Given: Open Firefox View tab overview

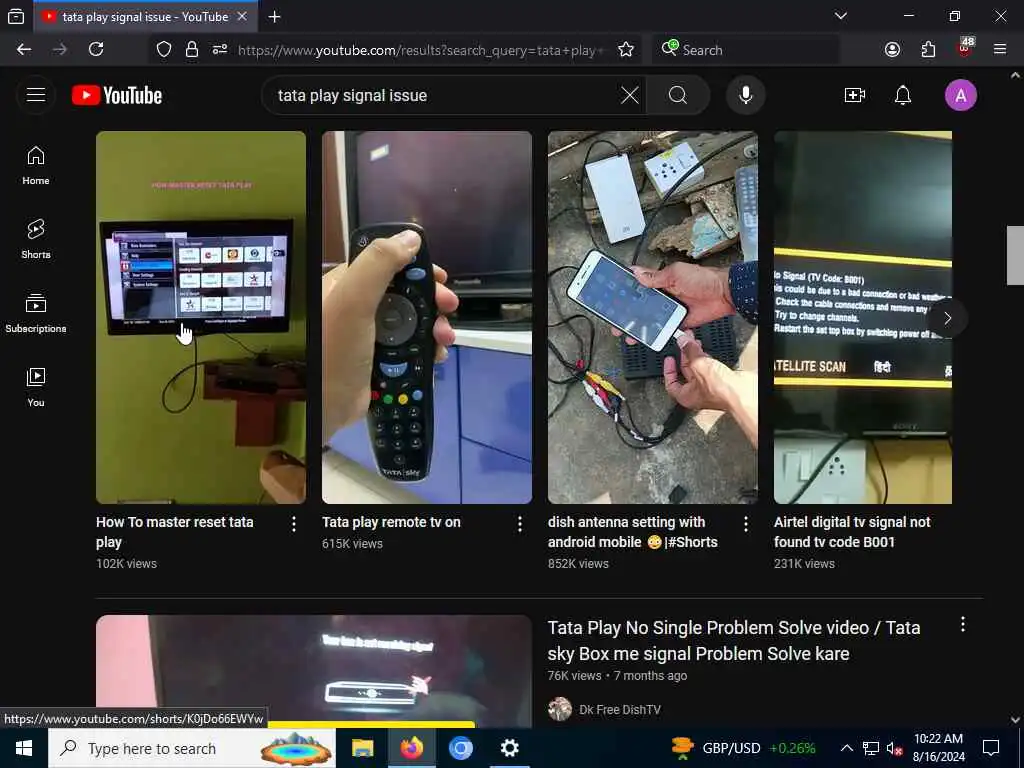Looking at the screenshot, I should (16, 17).
